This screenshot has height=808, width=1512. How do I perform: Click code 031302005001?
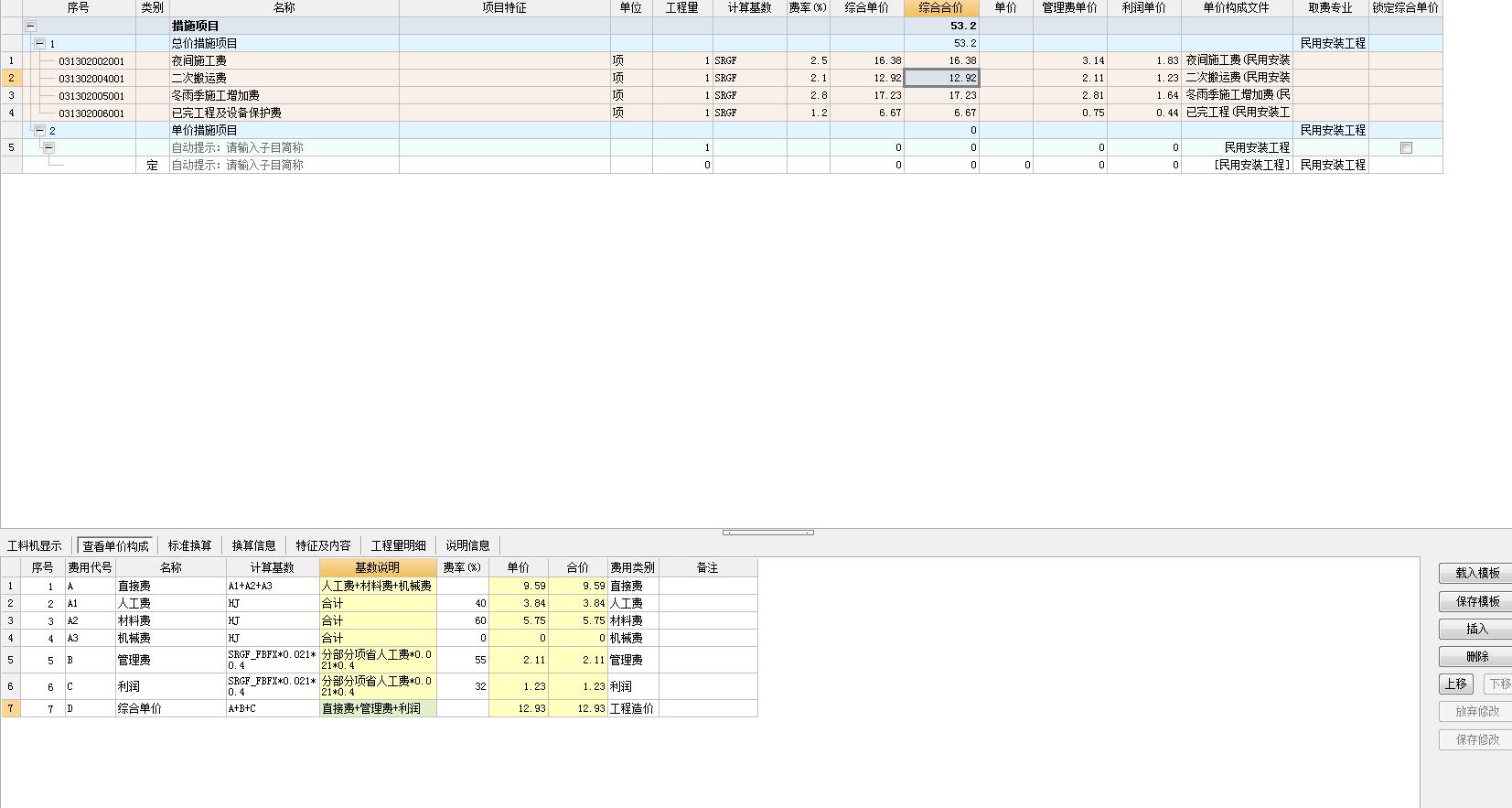[x=91, y=96]
